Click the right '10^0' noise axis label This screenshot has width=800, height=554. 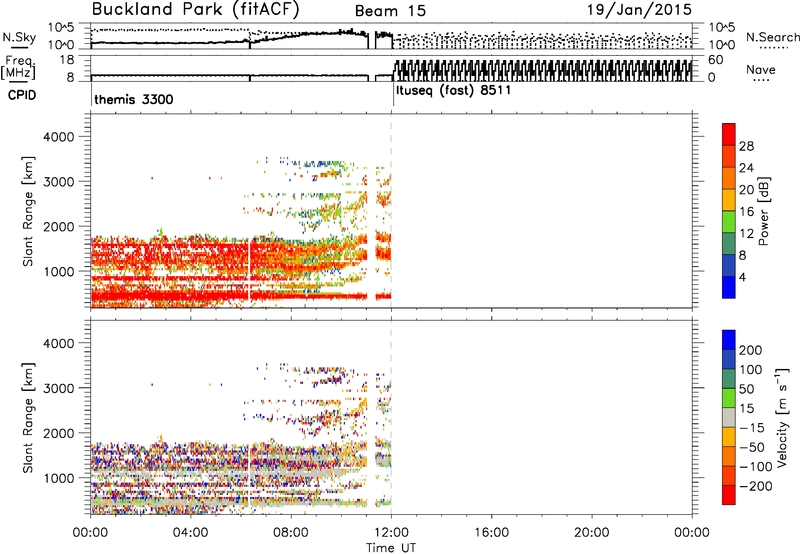click(721, 45)
